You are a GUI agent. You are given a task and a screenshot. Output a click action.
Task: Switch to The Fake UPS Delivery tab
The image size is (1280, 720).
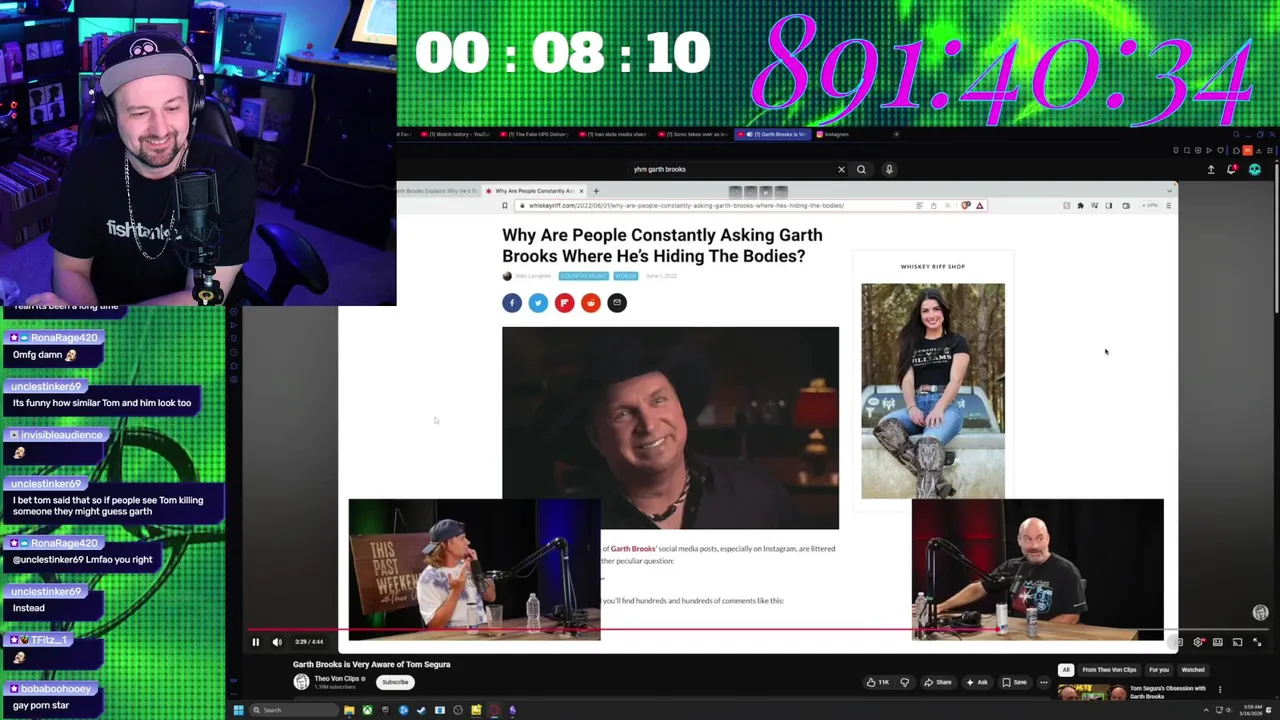click(x=534, y=134)
